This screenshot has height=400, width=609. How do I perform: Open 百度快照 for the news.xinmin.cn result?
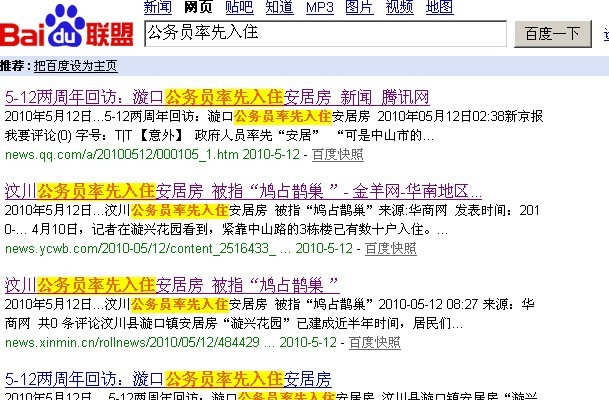[x=375, y=342]
